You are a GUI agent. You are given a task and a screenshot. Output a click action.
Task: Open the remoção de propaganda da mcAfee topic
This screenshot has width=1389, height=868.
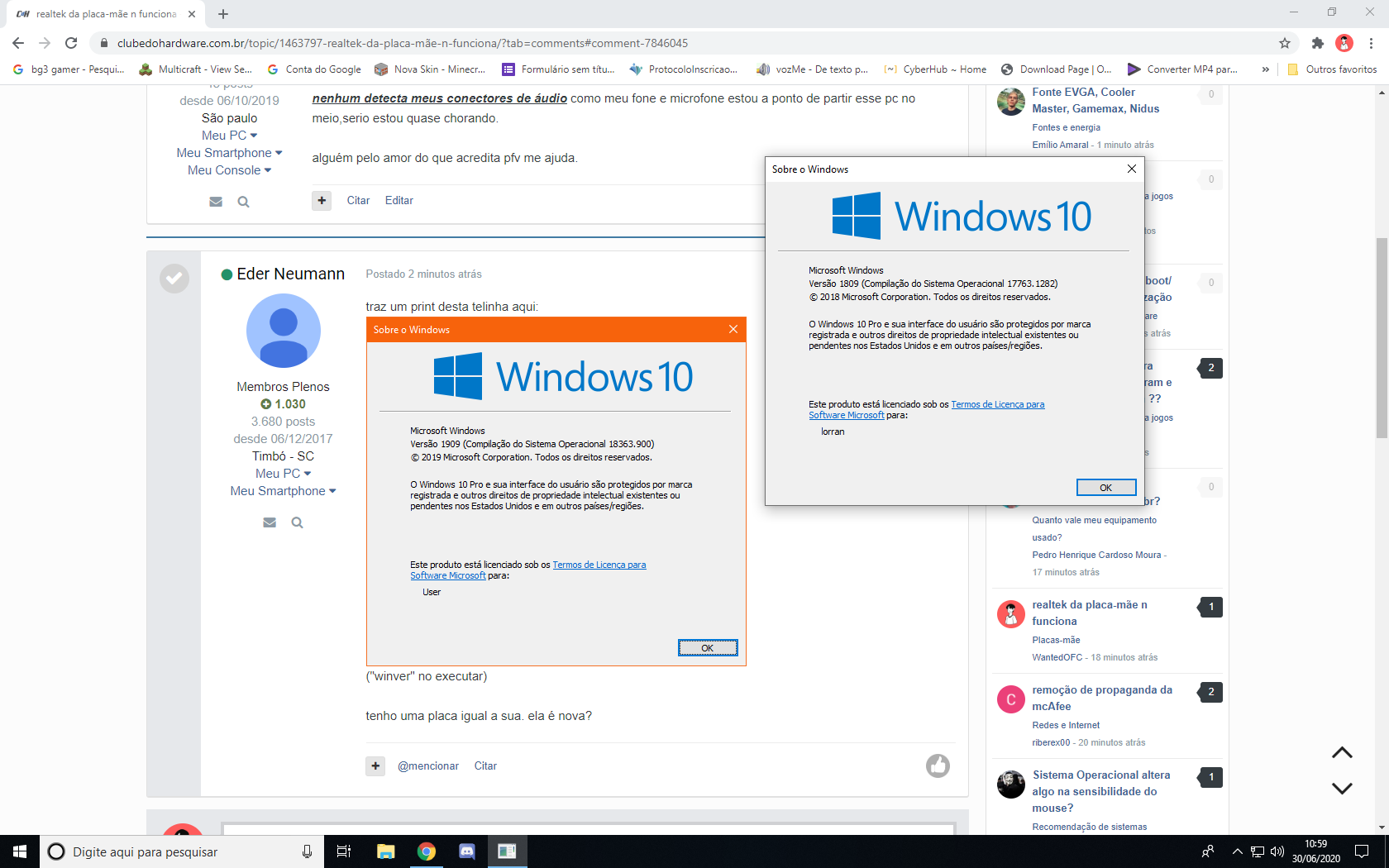(1102, 698)
